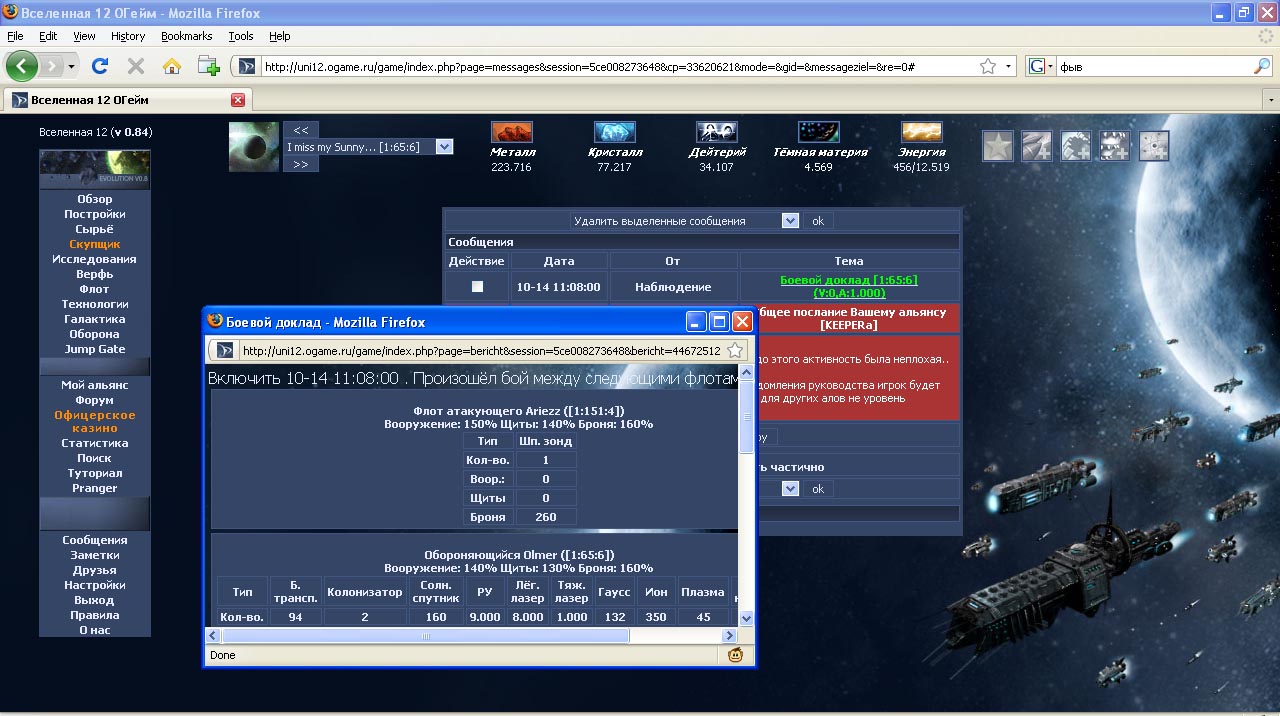
Task: Open the Боевой доклад [1:65:6] link
Action: tap(849, 286)
